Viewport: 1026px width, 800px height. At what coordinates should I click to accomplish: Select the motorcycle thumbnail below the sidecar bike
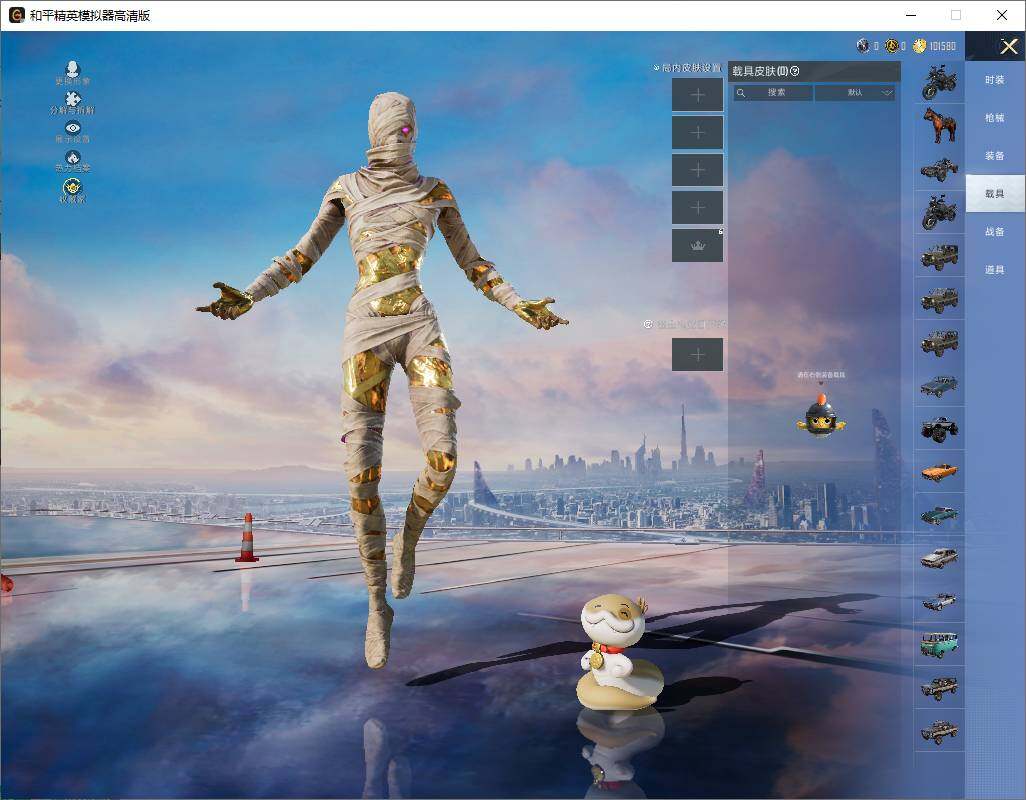pos(940,212)
